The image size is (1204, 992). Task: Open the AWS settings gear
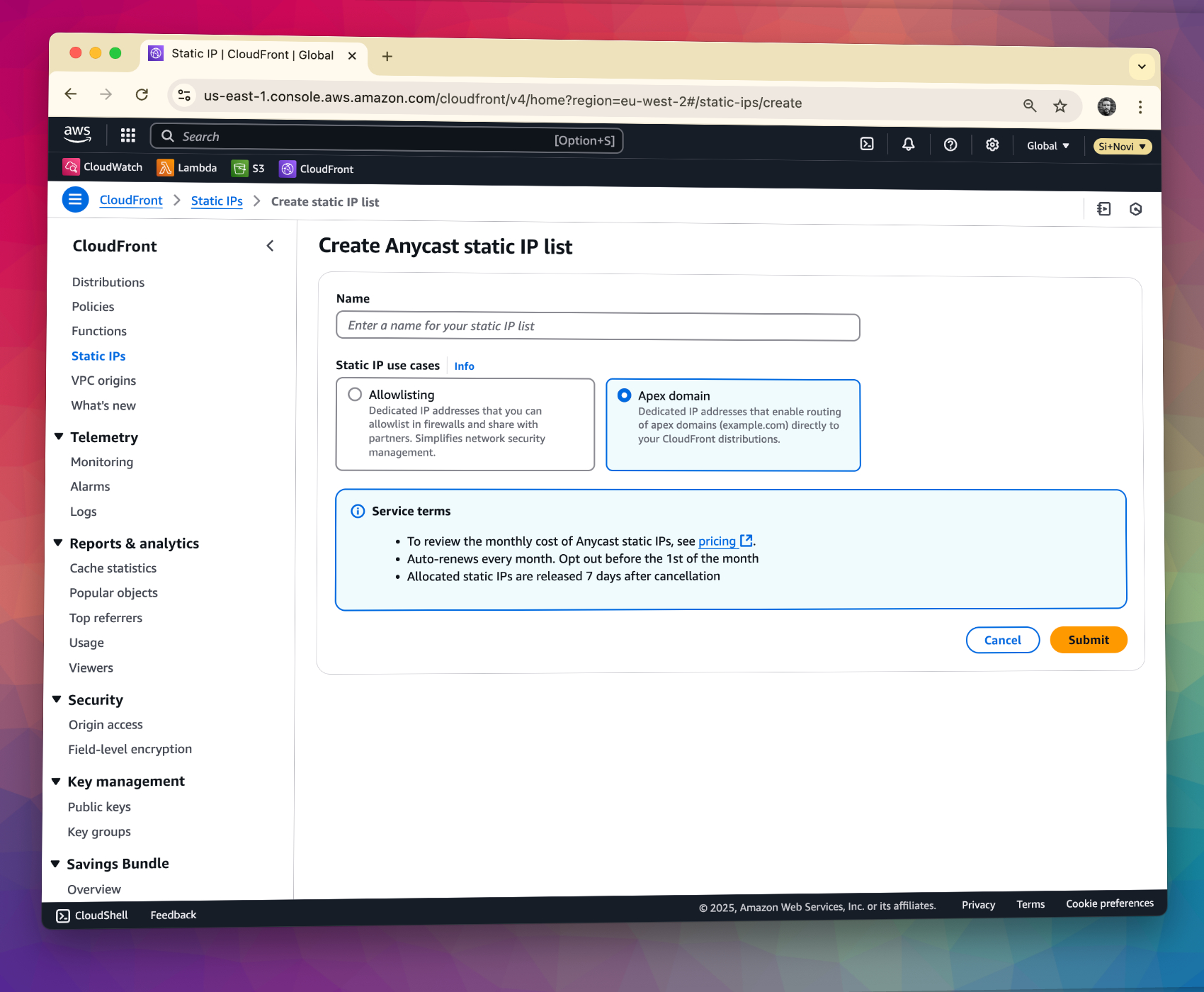(x=992, y=145)
